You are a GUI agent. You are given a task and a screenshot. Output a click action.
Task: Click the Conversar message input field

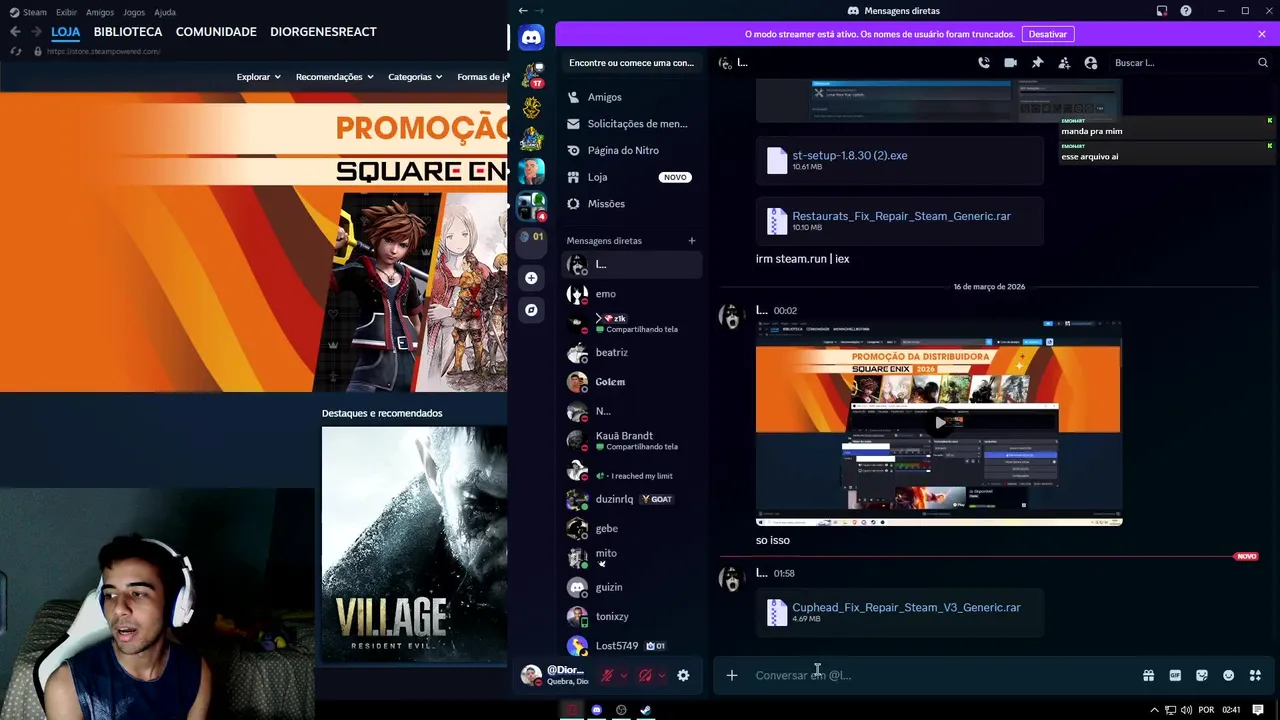(940, 675)
